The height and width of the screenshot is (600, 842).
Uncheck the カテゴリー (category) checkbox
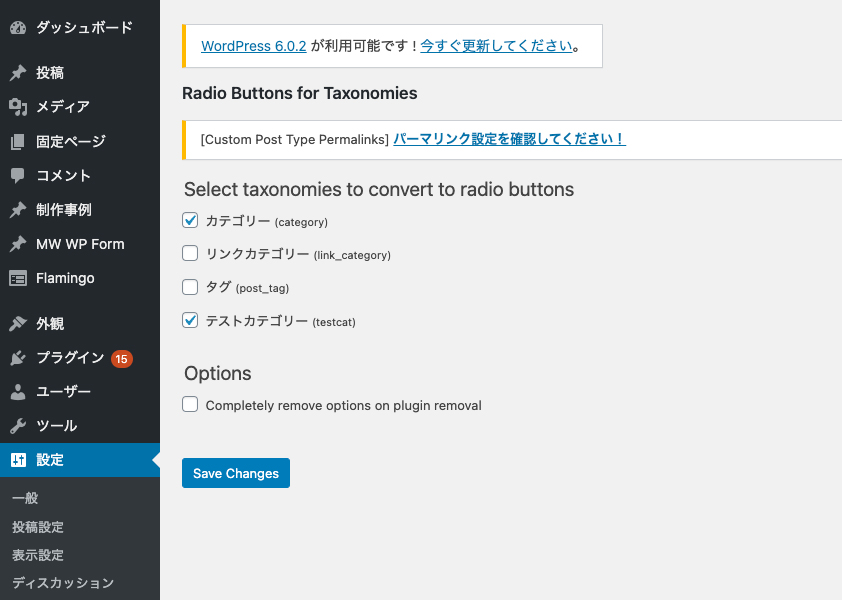point(190,220)
